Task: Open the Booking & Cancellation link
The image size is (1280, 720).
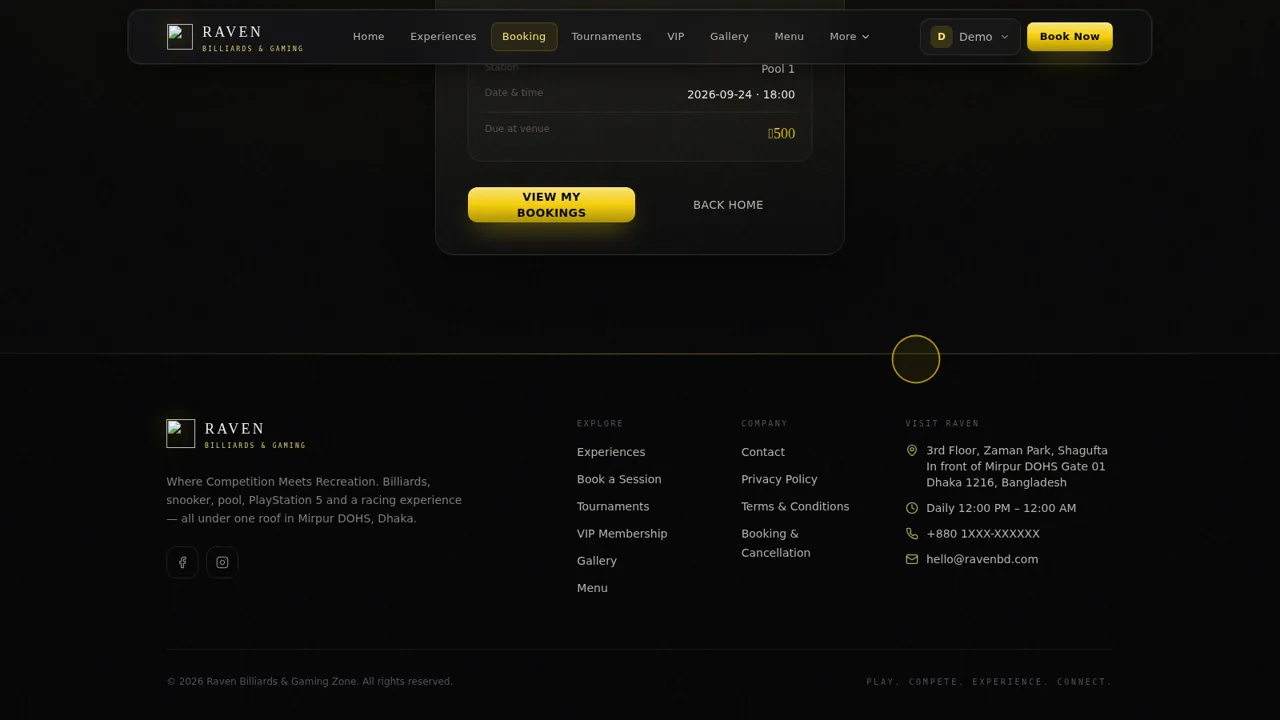Action: tap(776, 543)
